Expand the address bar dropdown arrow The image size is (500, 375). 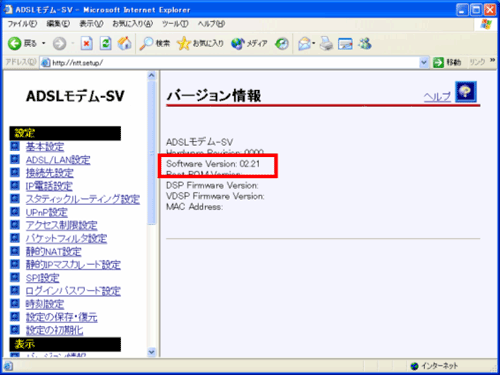(424, 62)
